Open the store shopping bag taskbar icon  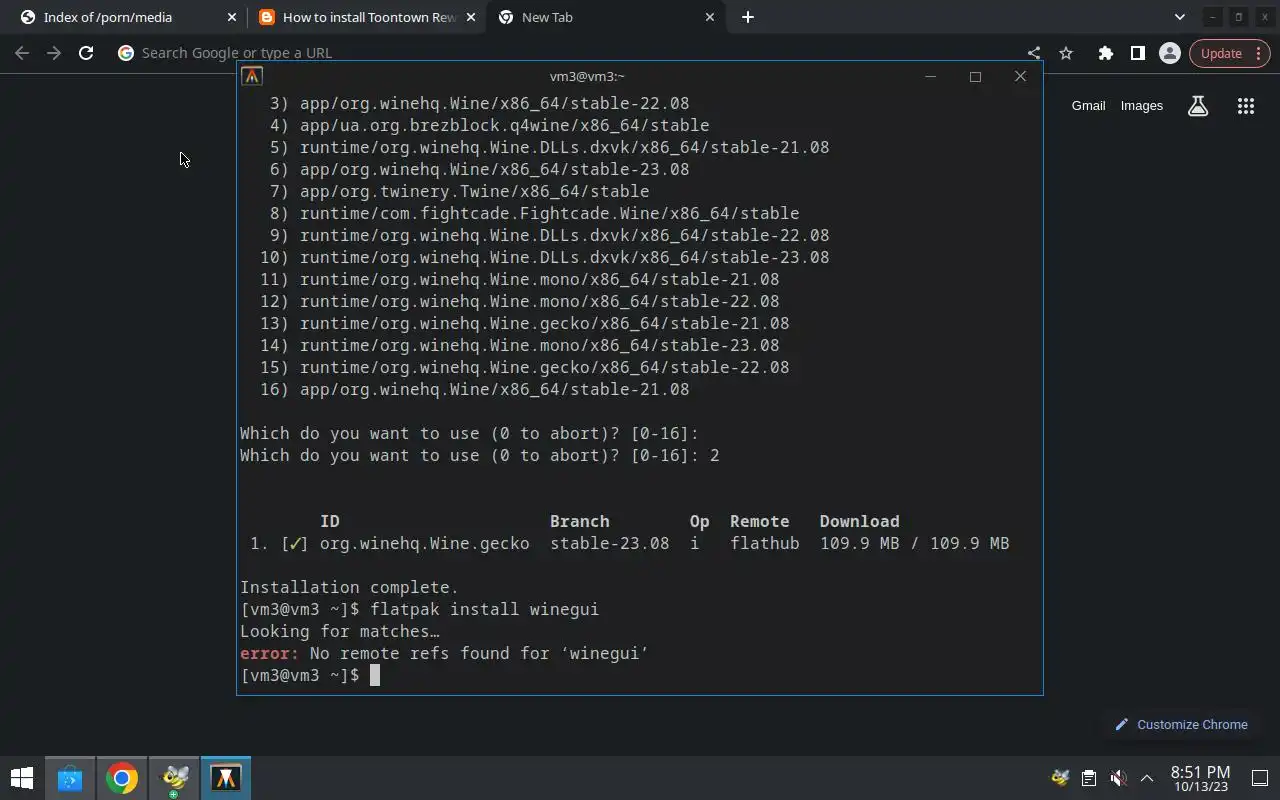[70, 778]
